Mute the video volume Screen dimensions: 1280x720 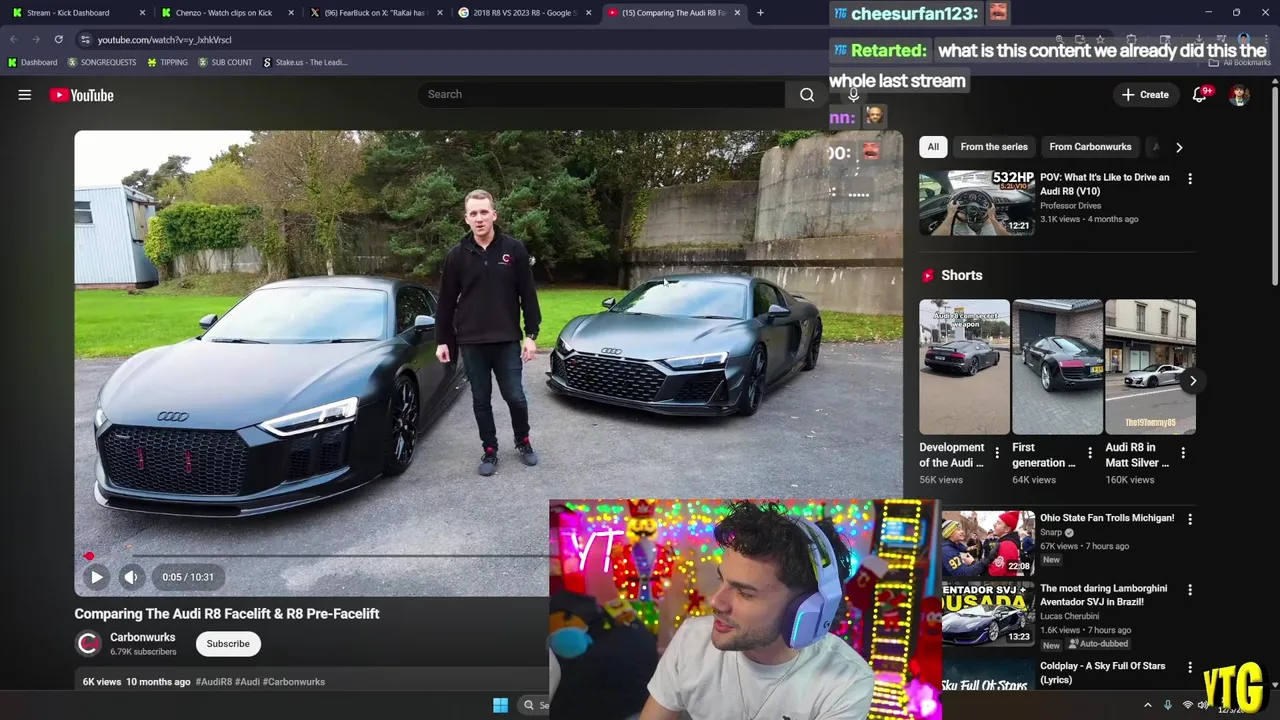coord(131,577)
